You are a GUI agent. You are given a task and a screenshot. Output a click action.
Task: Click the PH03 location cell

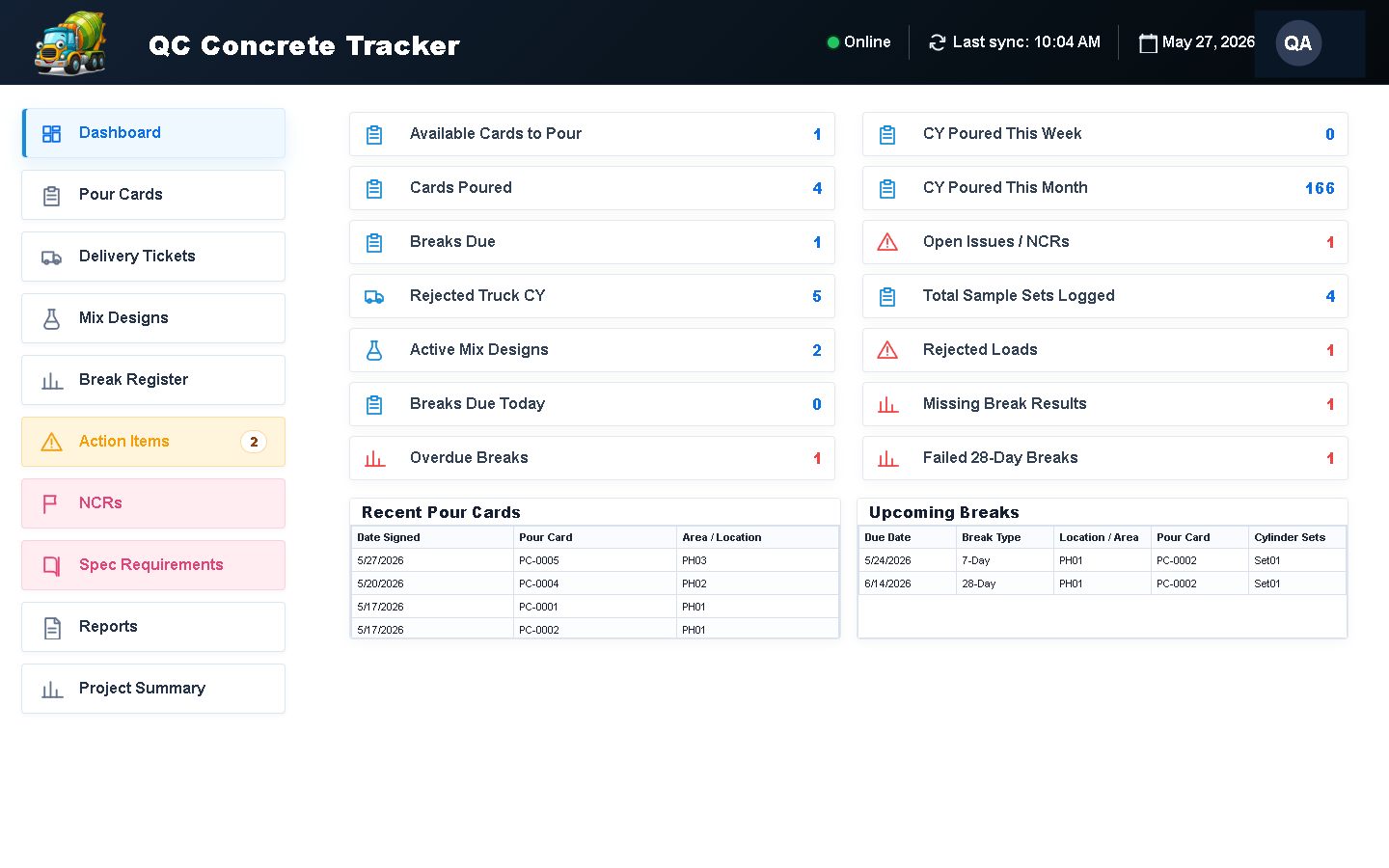[x=757, y=560]
